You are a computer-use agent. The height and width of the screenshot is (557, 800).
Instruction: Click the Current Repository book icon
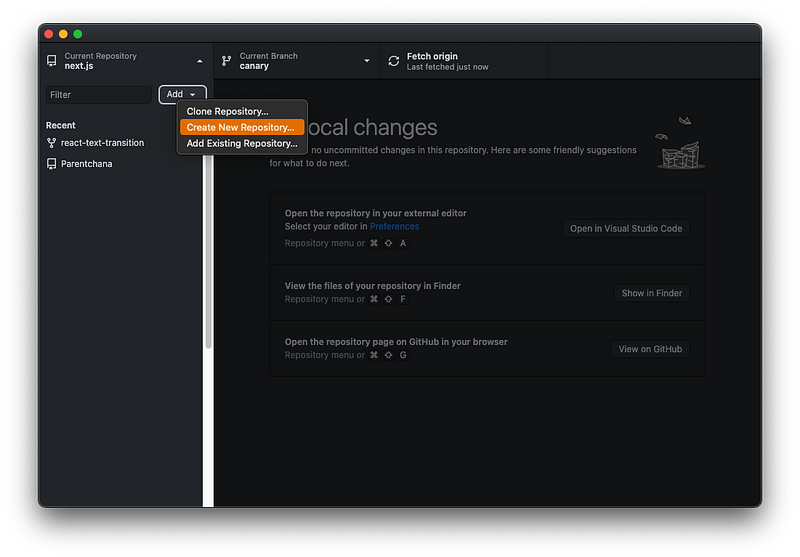[x=52, y=61]
